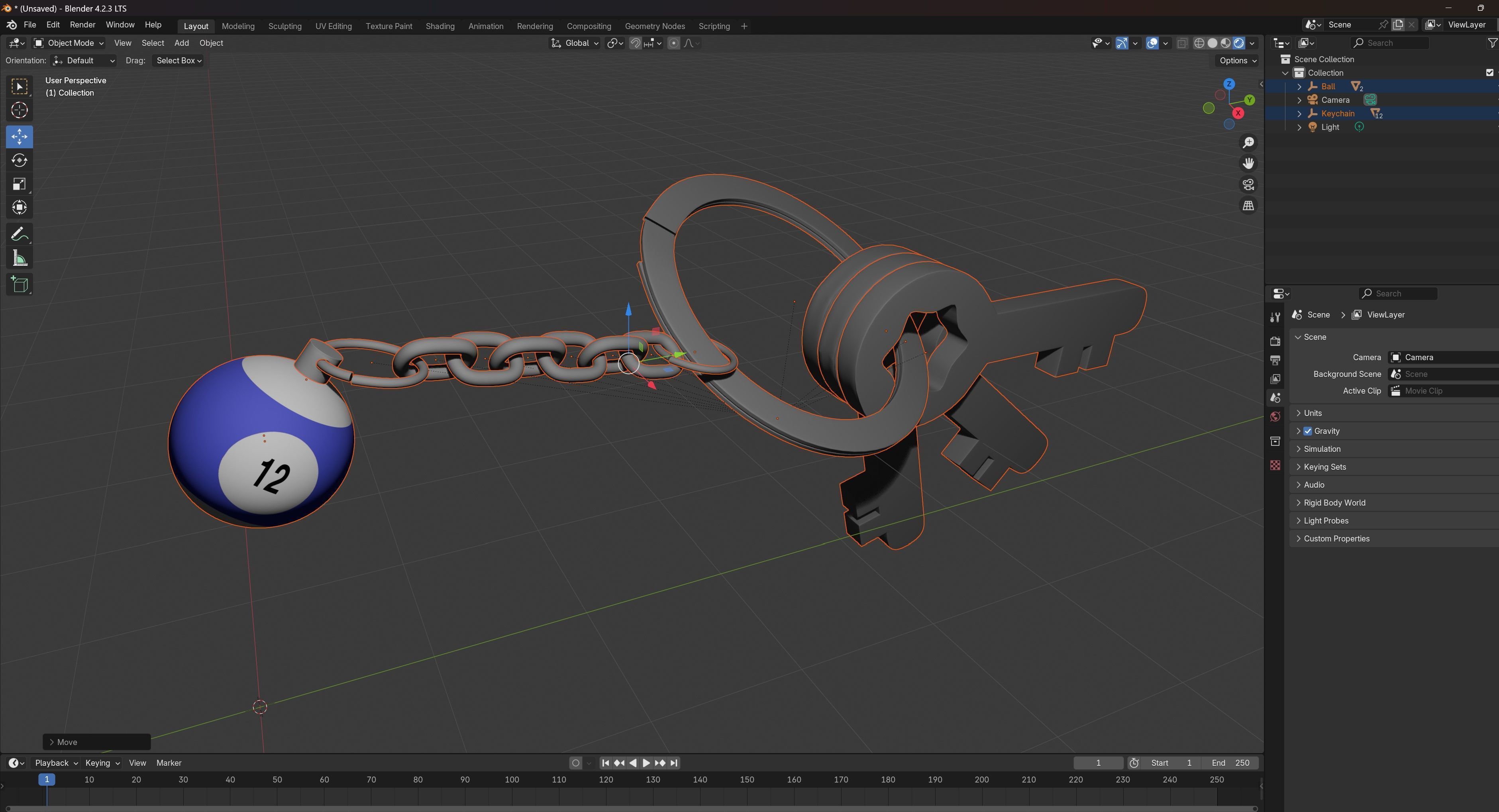Toggle snapping magnet in header

pos(635,43)
